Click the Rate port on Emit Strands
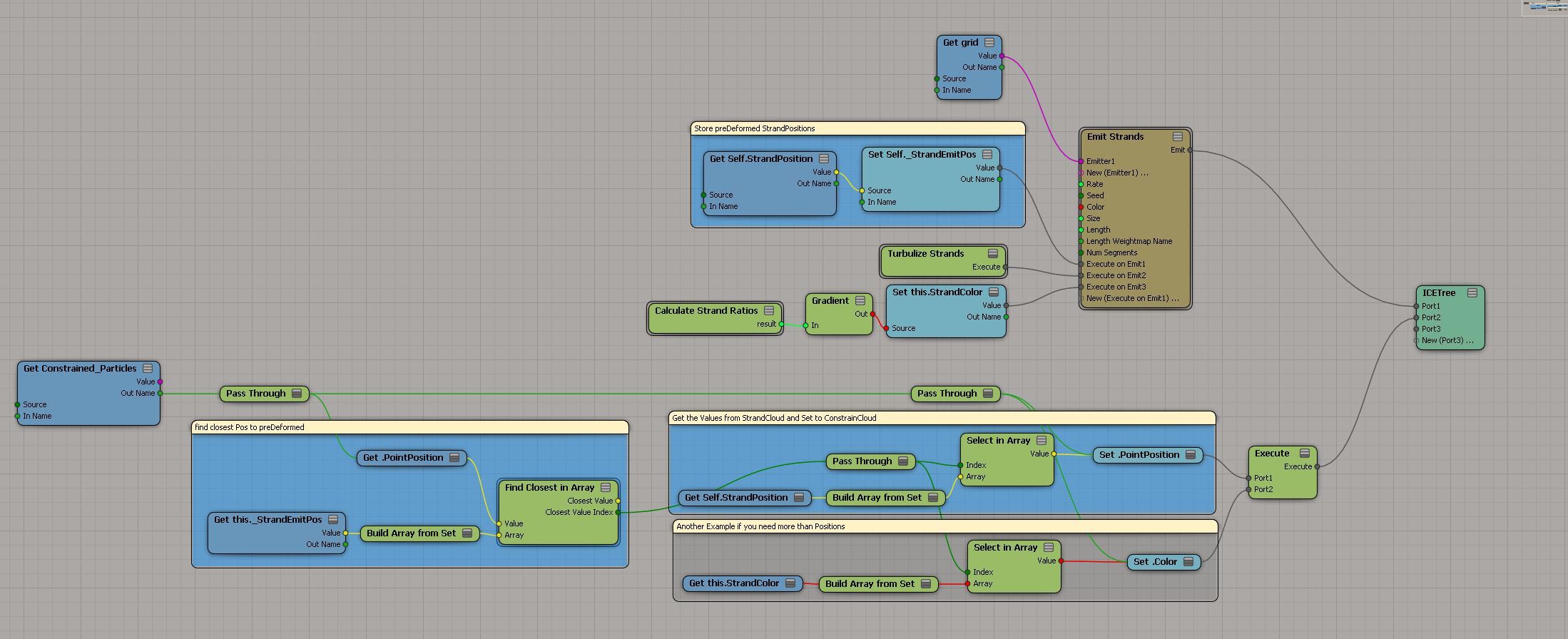 pyautogui.click(x=1081, y=184)
